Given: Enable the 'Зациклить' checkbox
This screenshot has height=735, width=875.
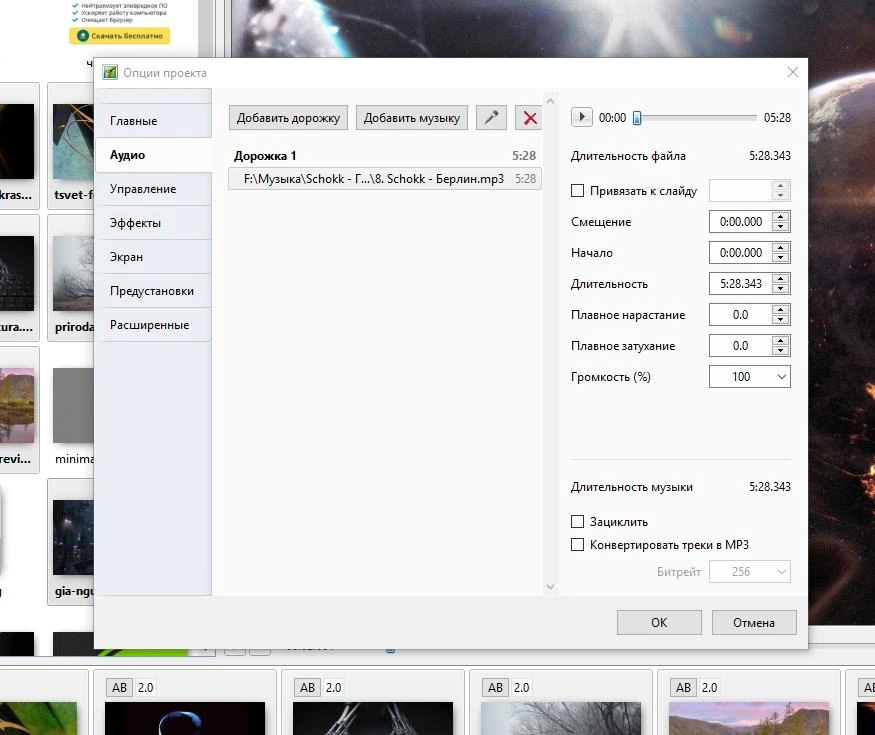Looking at the screenshot, I should pyautogui.click(x=578, y=521).
